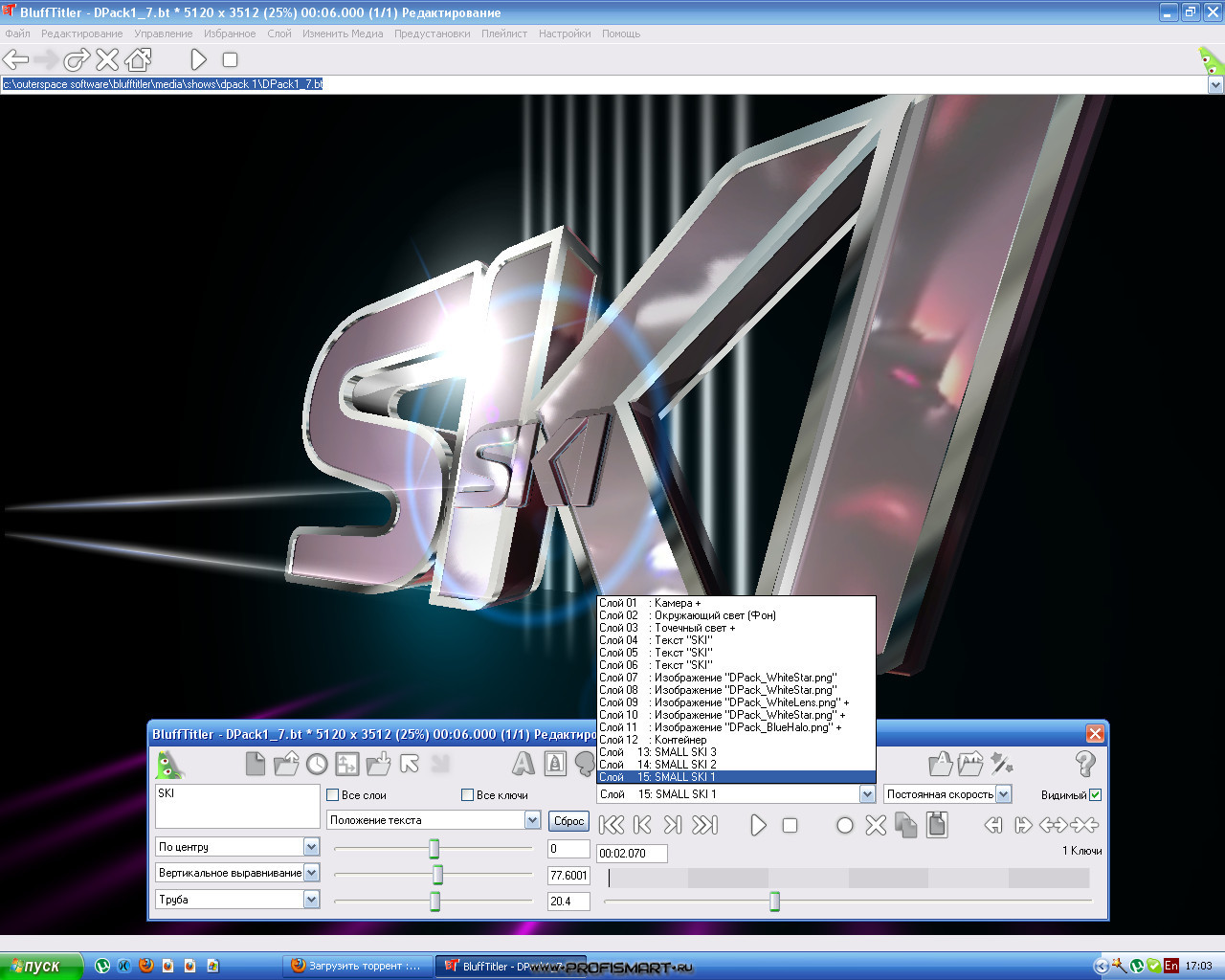The width and height of the screenshot is (1225, 980).
Task: Stop playback from the main toolbar
Action: (x=230, y=59)
